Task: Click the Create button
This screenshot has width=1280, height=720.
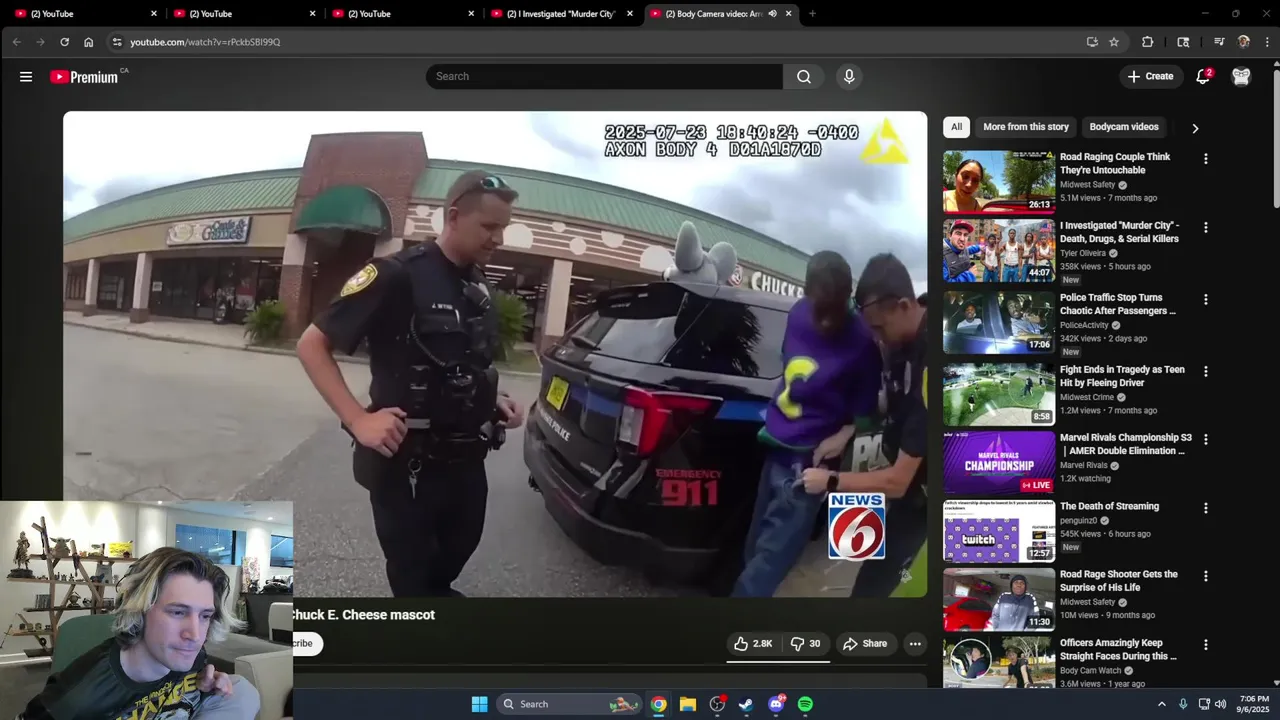Action: point(1150,76)
